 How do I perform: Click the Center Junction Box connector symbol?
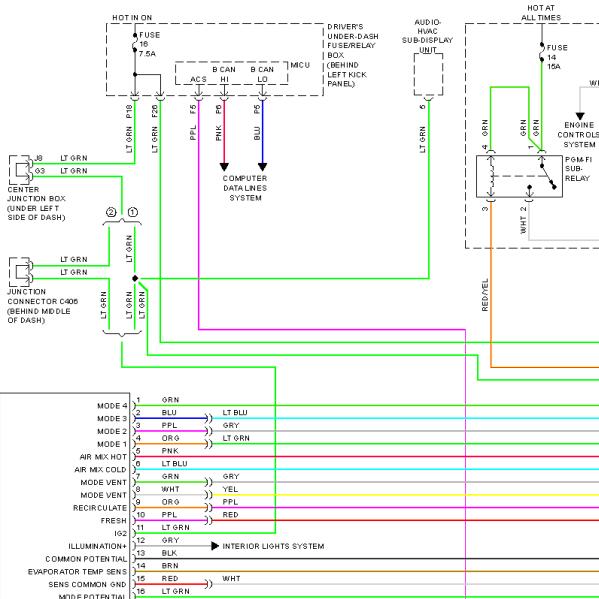[x=21, y=170]
